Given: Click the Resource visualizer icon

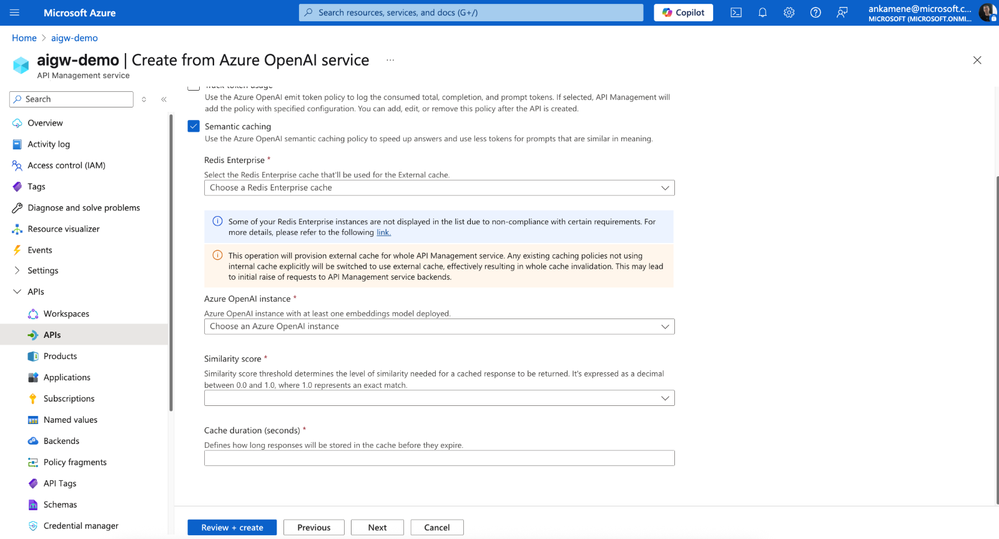Looking at the screenshot, I should point(17,229).
